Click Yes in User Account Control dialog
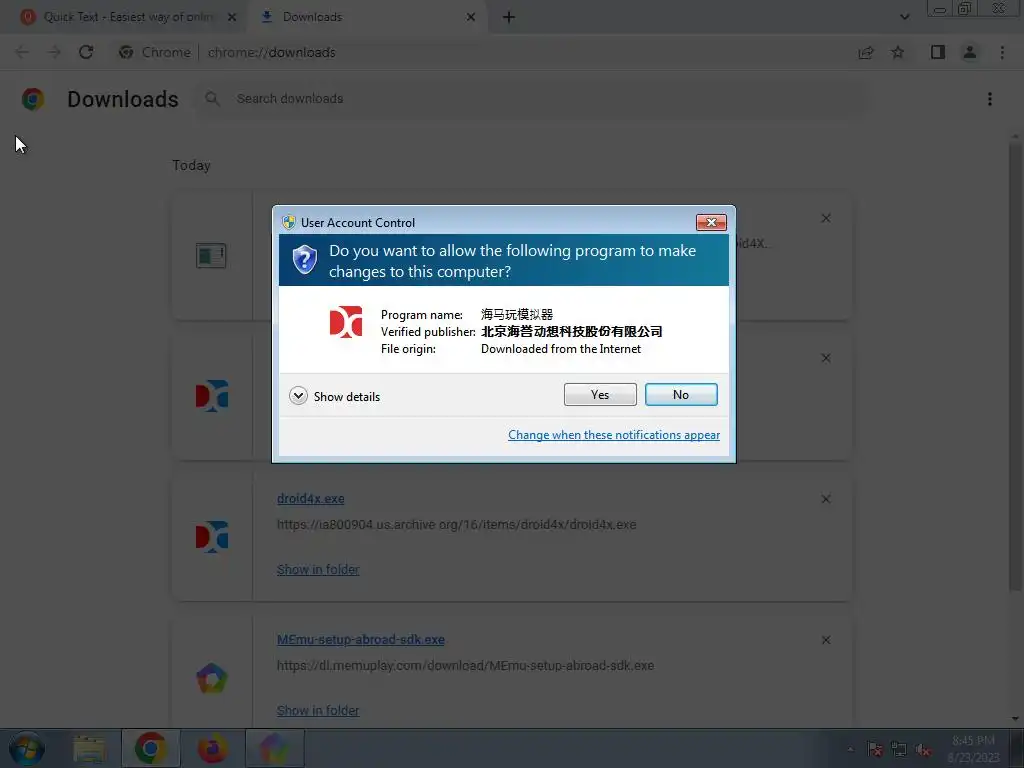 (x=600, y=394)
